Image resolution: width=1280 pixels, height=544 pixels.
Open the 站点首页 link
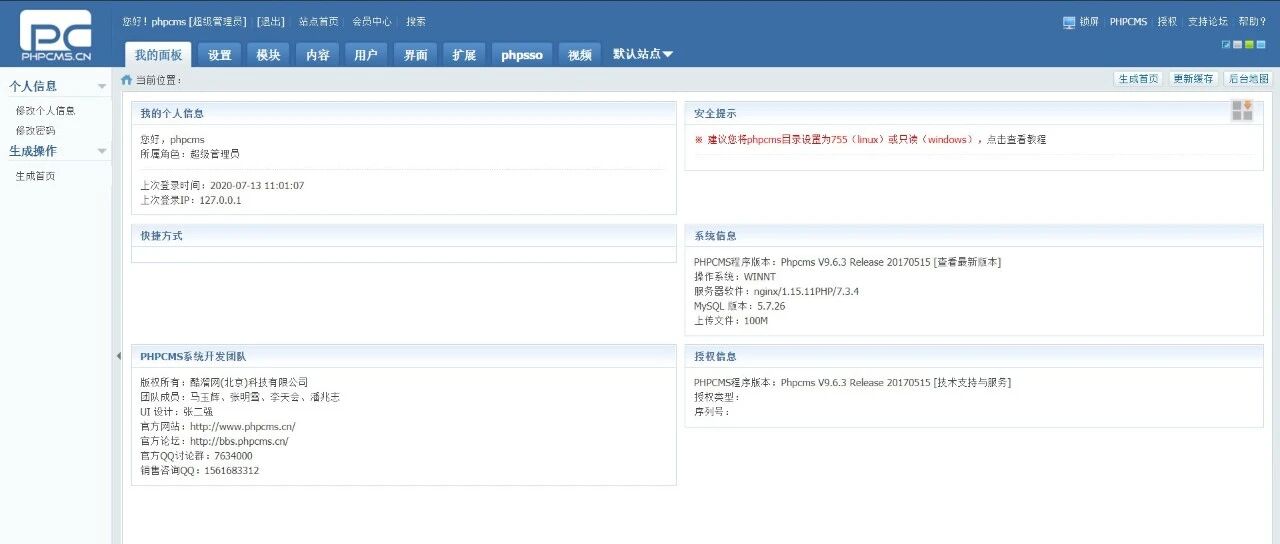(318, 21)
